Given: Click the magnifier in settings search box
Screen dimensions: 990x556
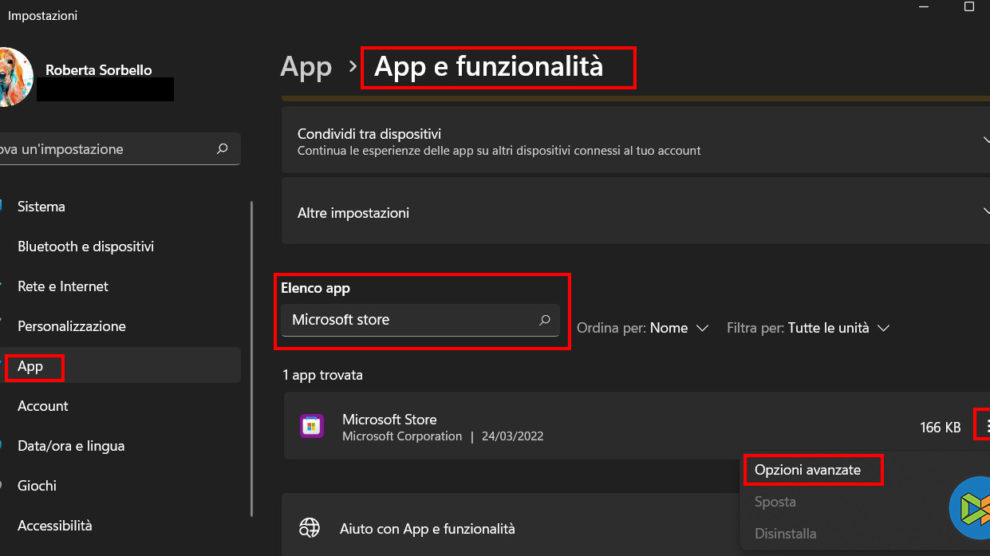Looking at the screenshot, I should pyautogui.click(x=222, y=149).
